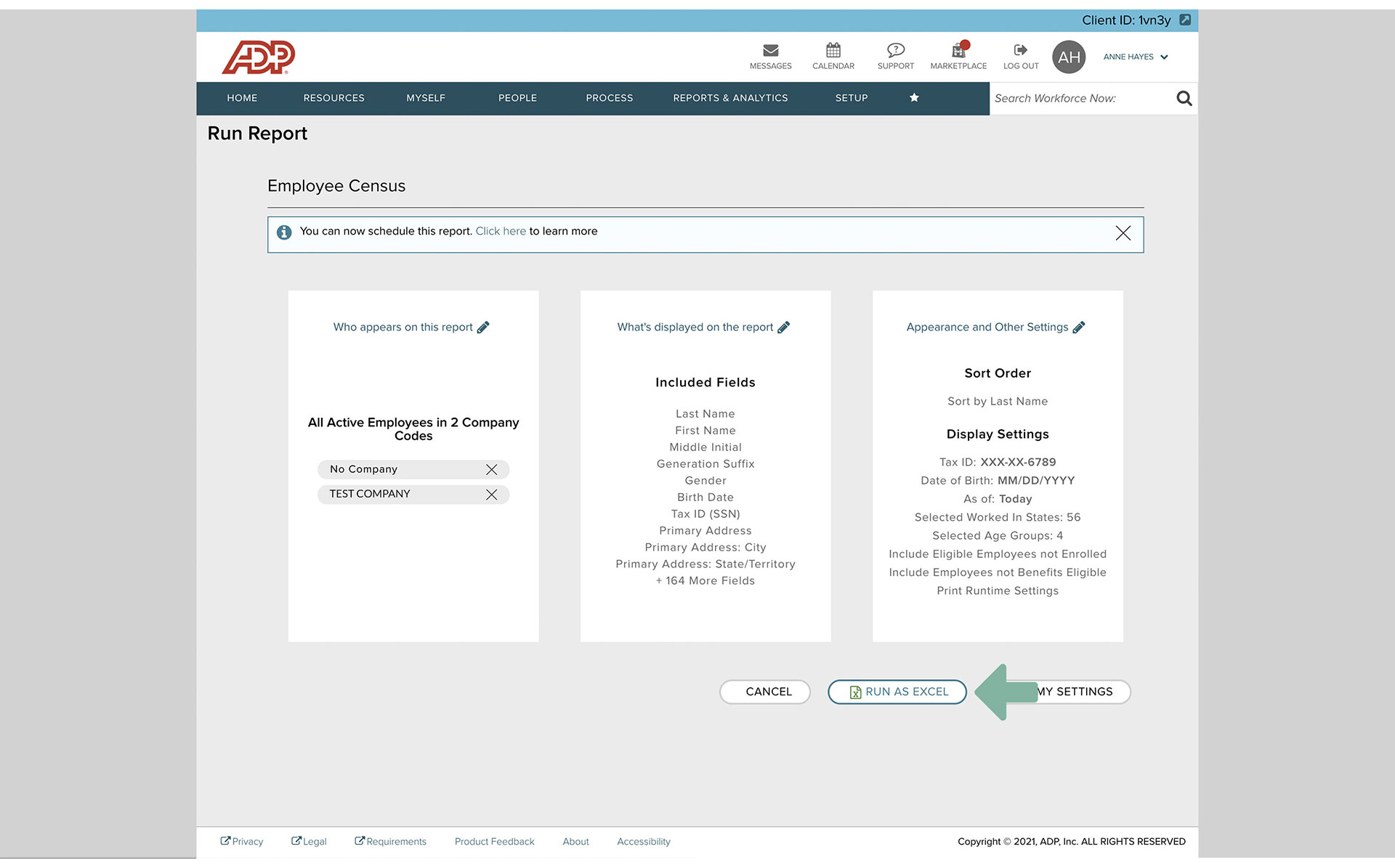
Task: Click the 'Generation Suffix' field text
Action: click(x=705, y=463)
